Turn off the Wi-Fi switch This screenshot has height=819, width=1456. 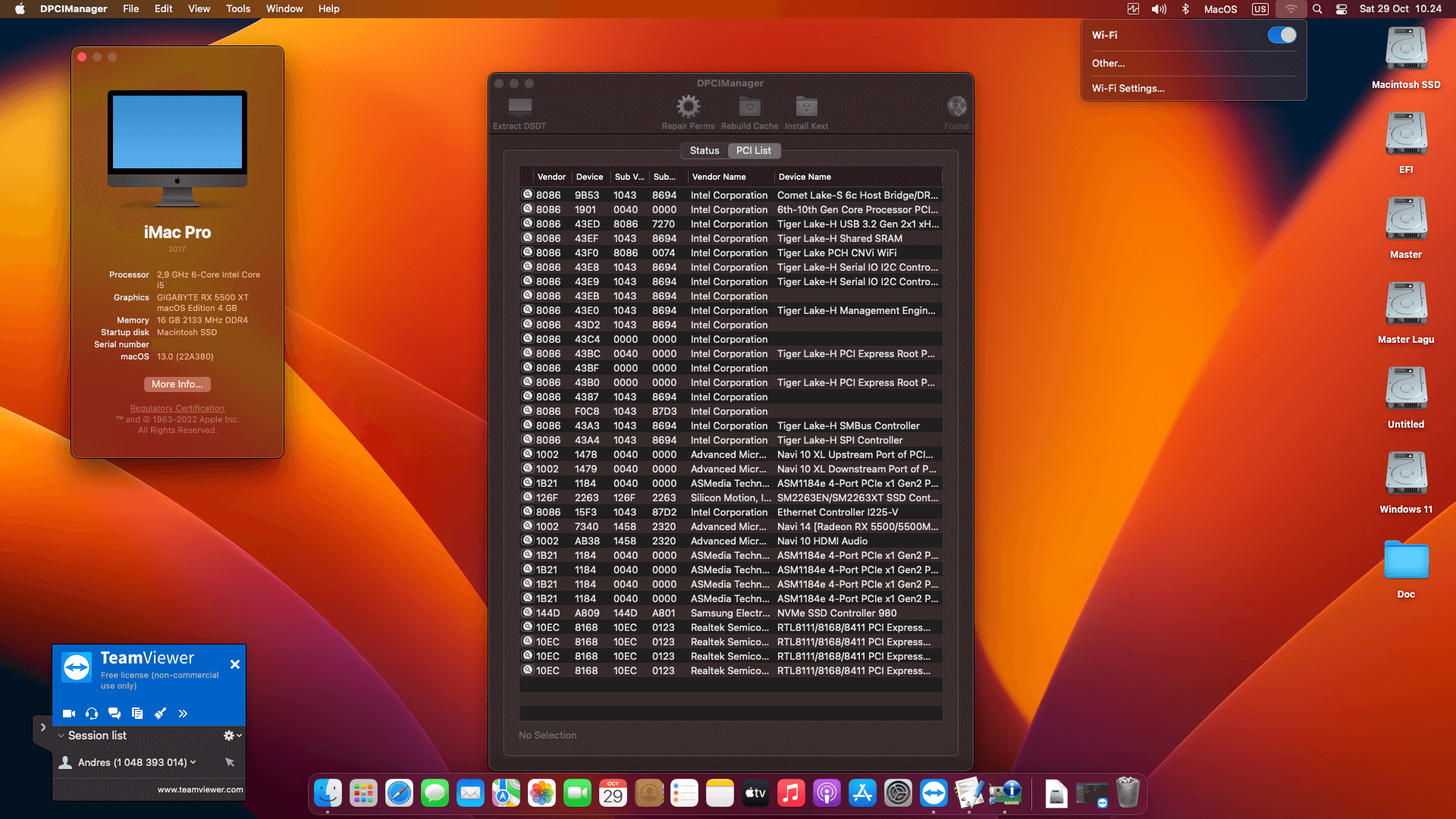pyautogui.click(x=1282, y=35)
